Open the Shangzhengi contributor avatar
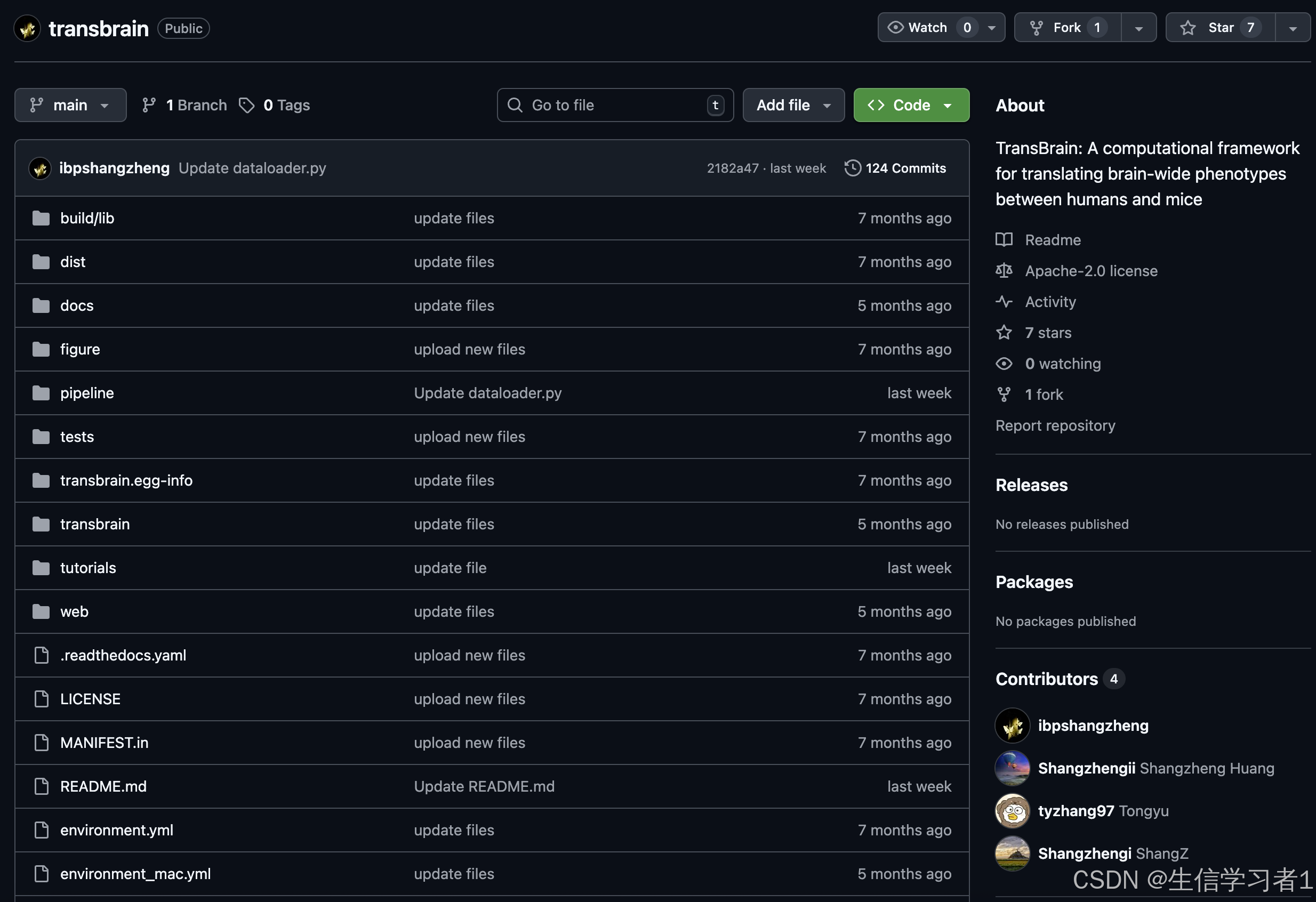The width and height of the screenshot is (1316, 902). pos(1013,853)
